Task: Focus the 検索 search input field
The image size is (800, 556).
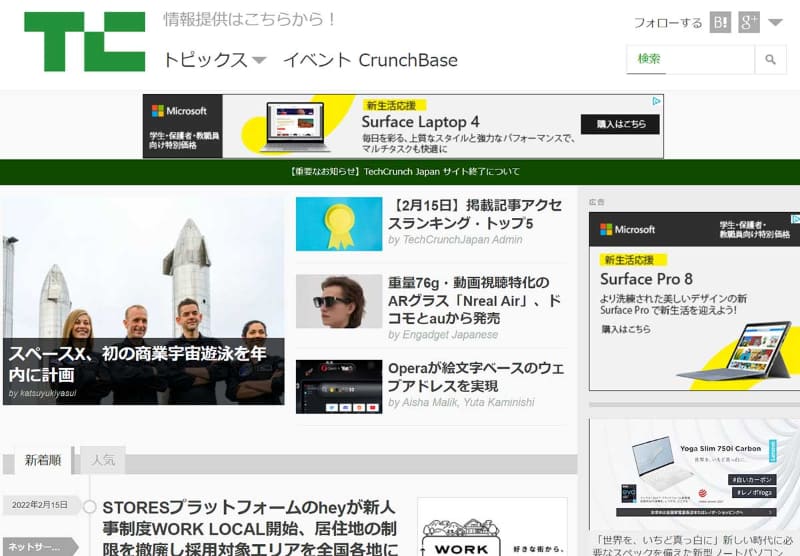Action: (690, 60)
